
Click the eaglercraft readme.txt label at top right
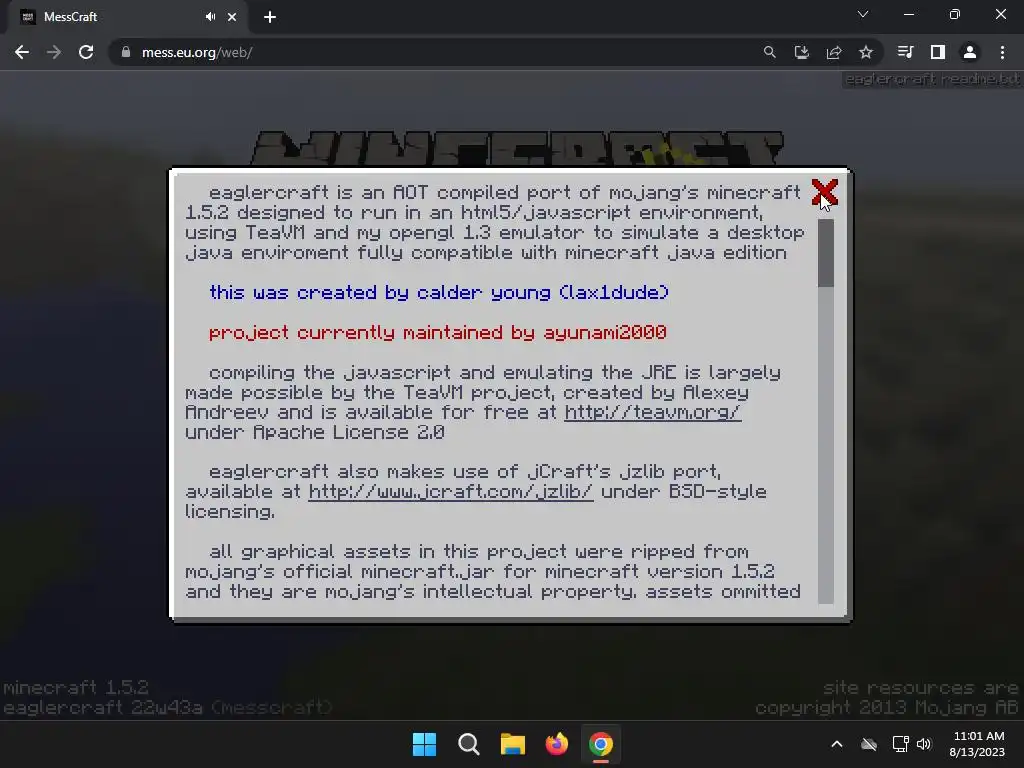(x=932, y=79)
